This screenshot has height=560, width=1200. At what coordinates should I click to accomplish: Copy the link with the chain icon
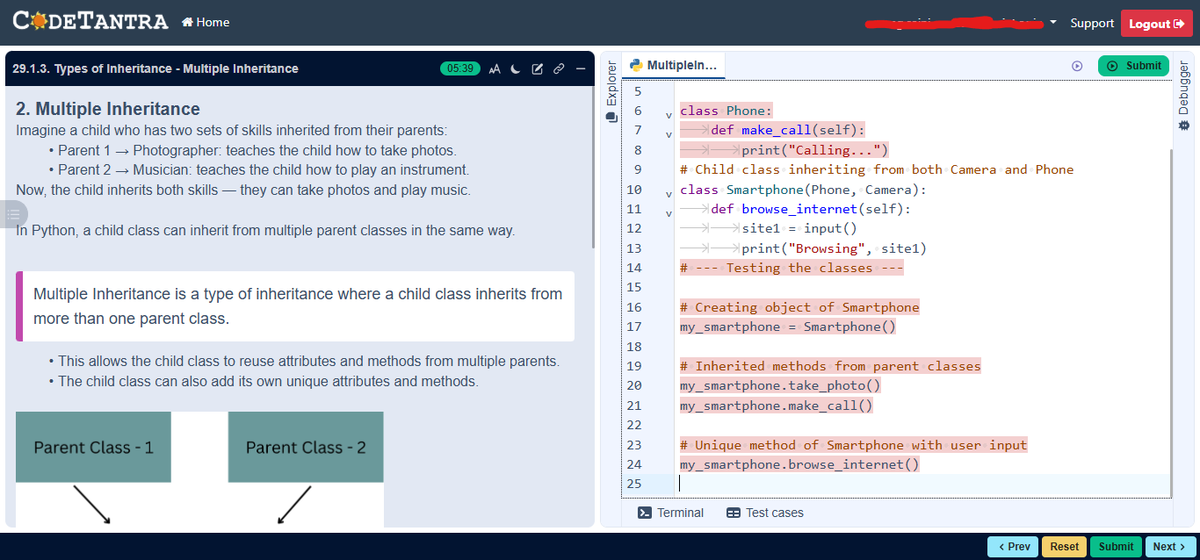point(558,68)
